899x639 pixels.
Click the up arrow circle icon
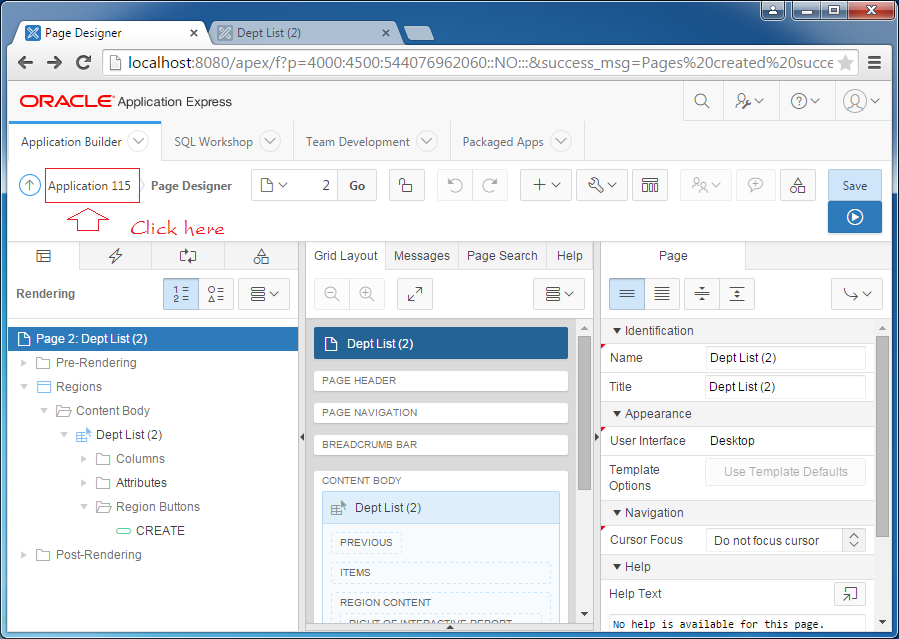pos(30,185)
